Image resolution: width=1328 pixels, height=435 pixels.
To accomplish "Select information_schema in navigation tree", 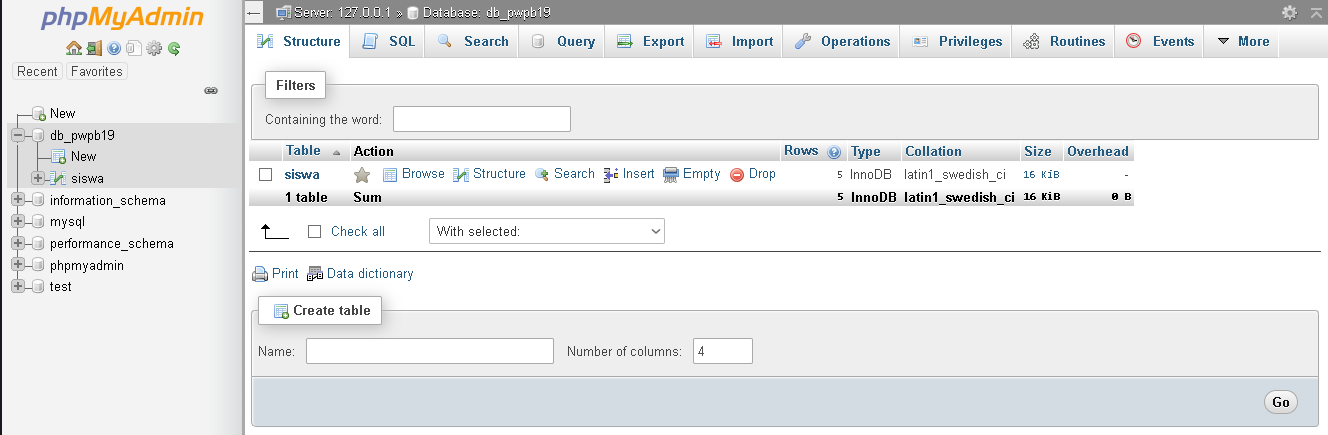I will (108, 200).
